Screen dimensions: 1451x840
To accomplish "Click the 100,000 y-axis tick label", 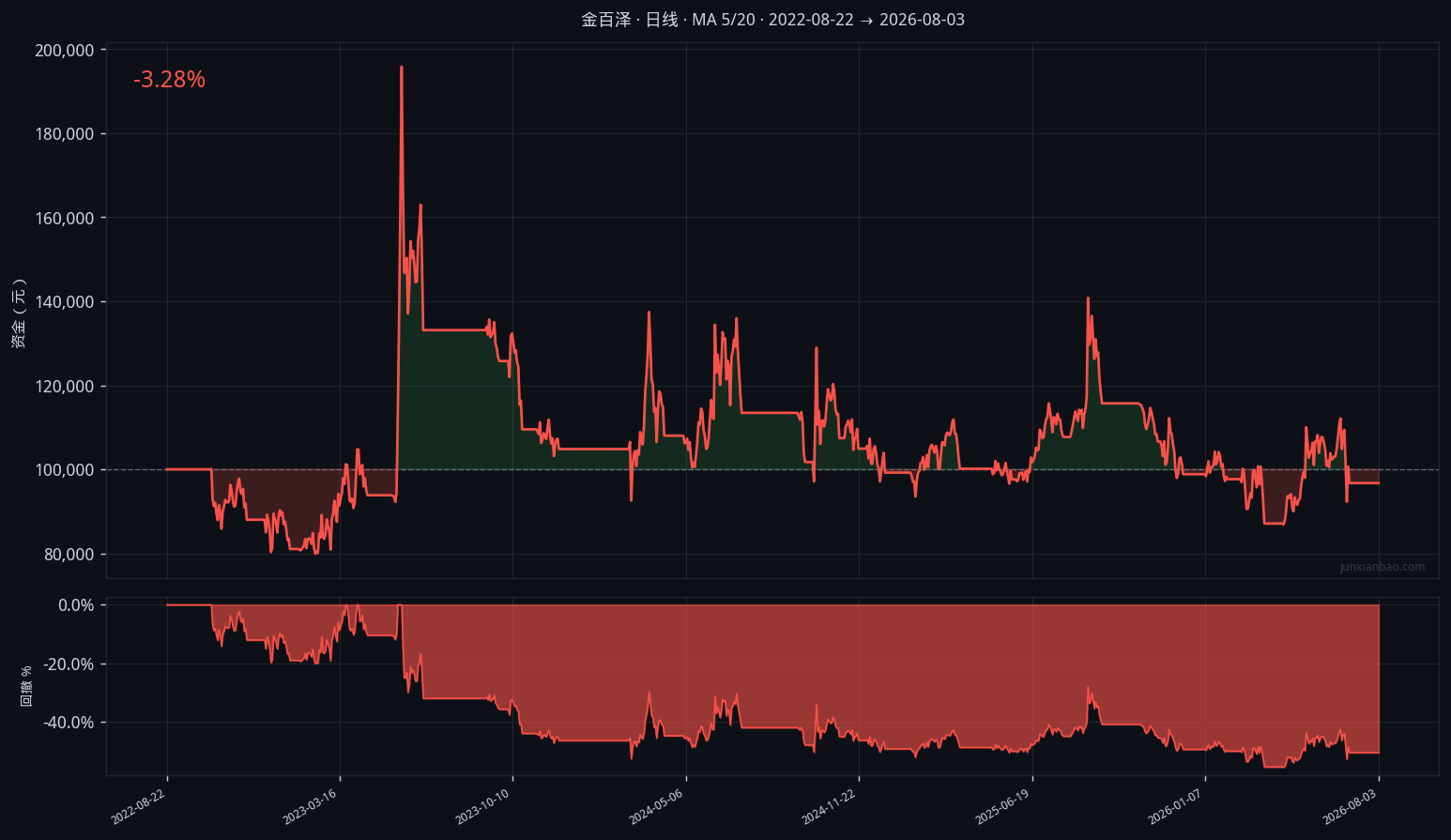I will click(65, 470).
